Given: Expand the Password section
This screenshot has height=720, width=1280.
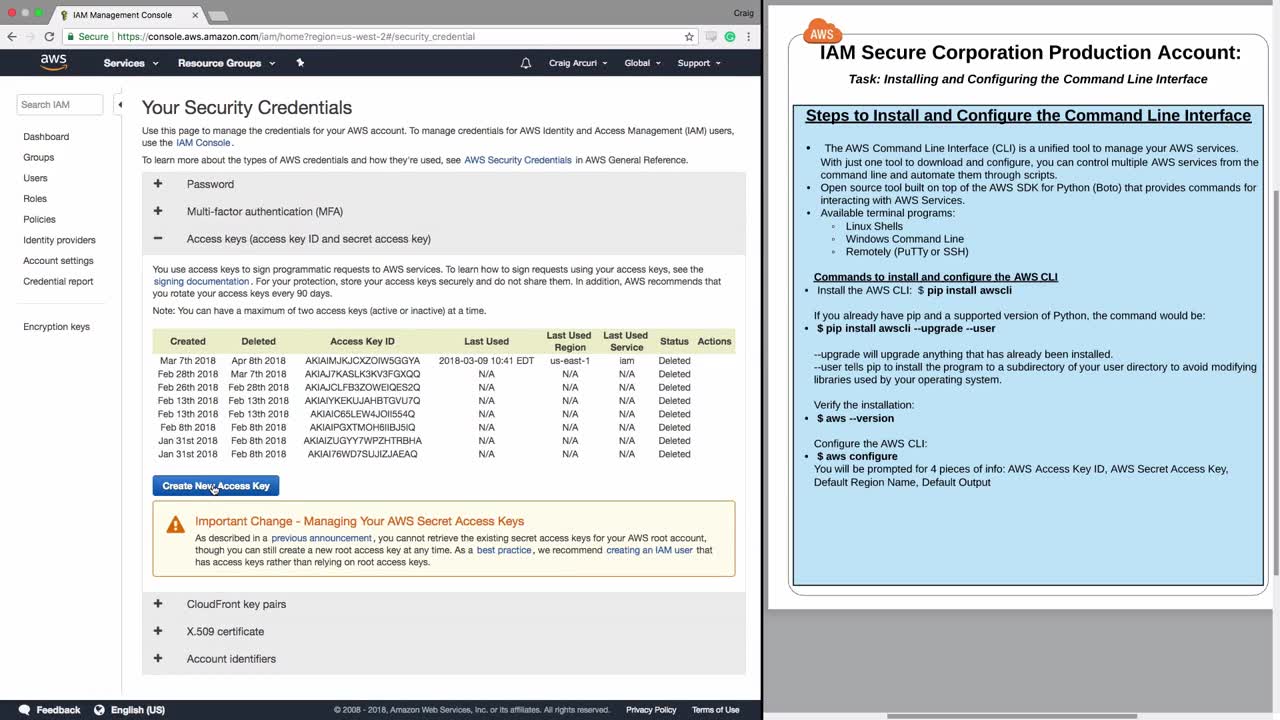Looking at the screenshot, I should [x=444, y=184].
